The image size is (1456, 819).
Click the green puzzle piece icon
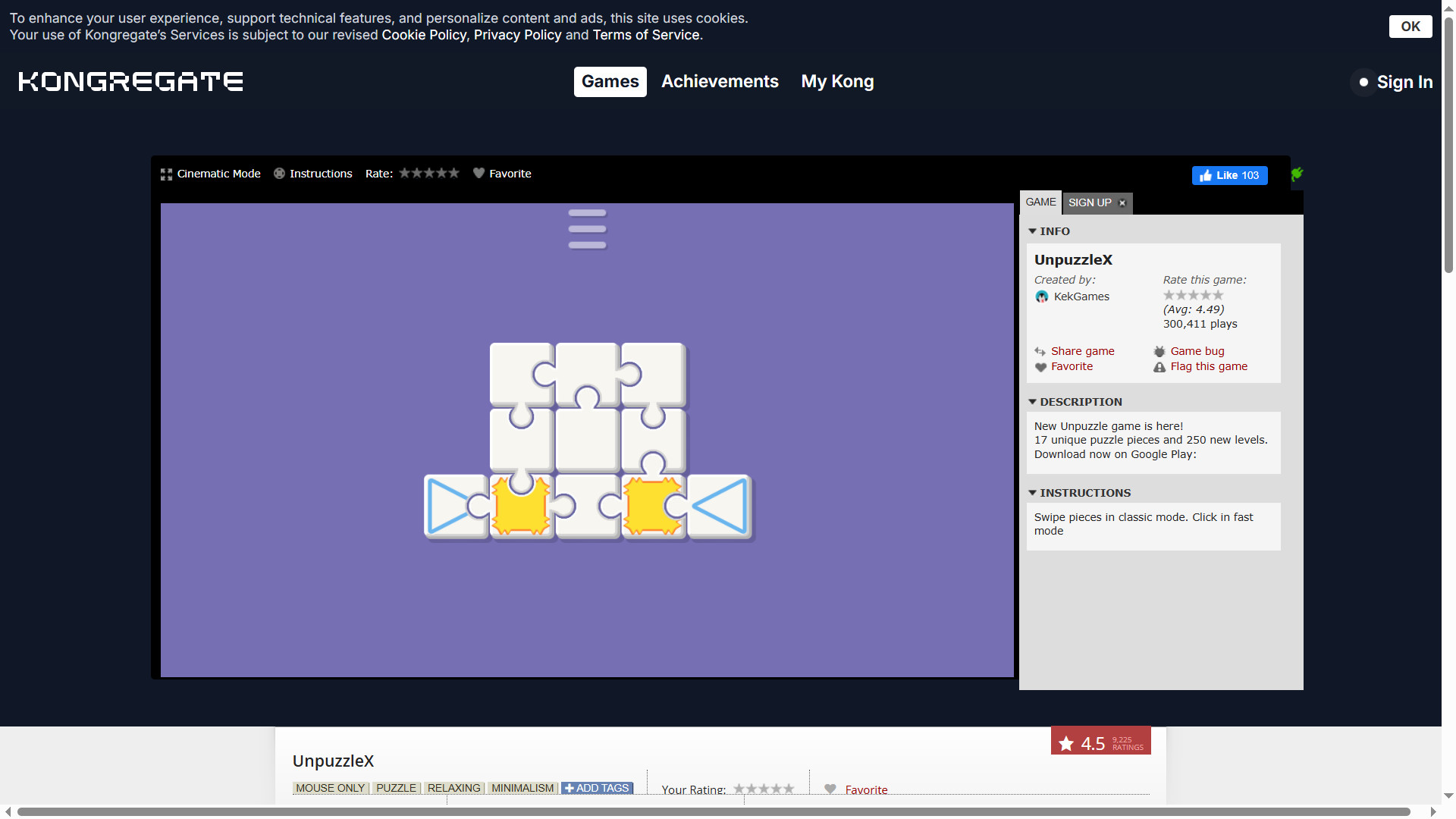pos(1297,174)
